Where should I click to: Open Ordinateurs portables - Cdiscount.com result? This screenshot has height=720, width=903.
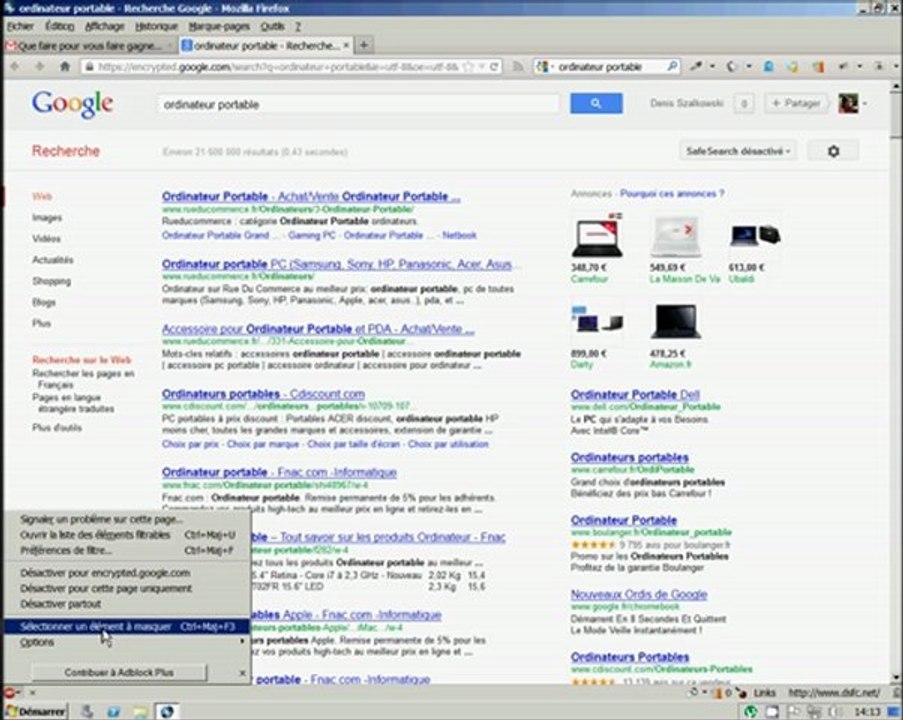263,394
